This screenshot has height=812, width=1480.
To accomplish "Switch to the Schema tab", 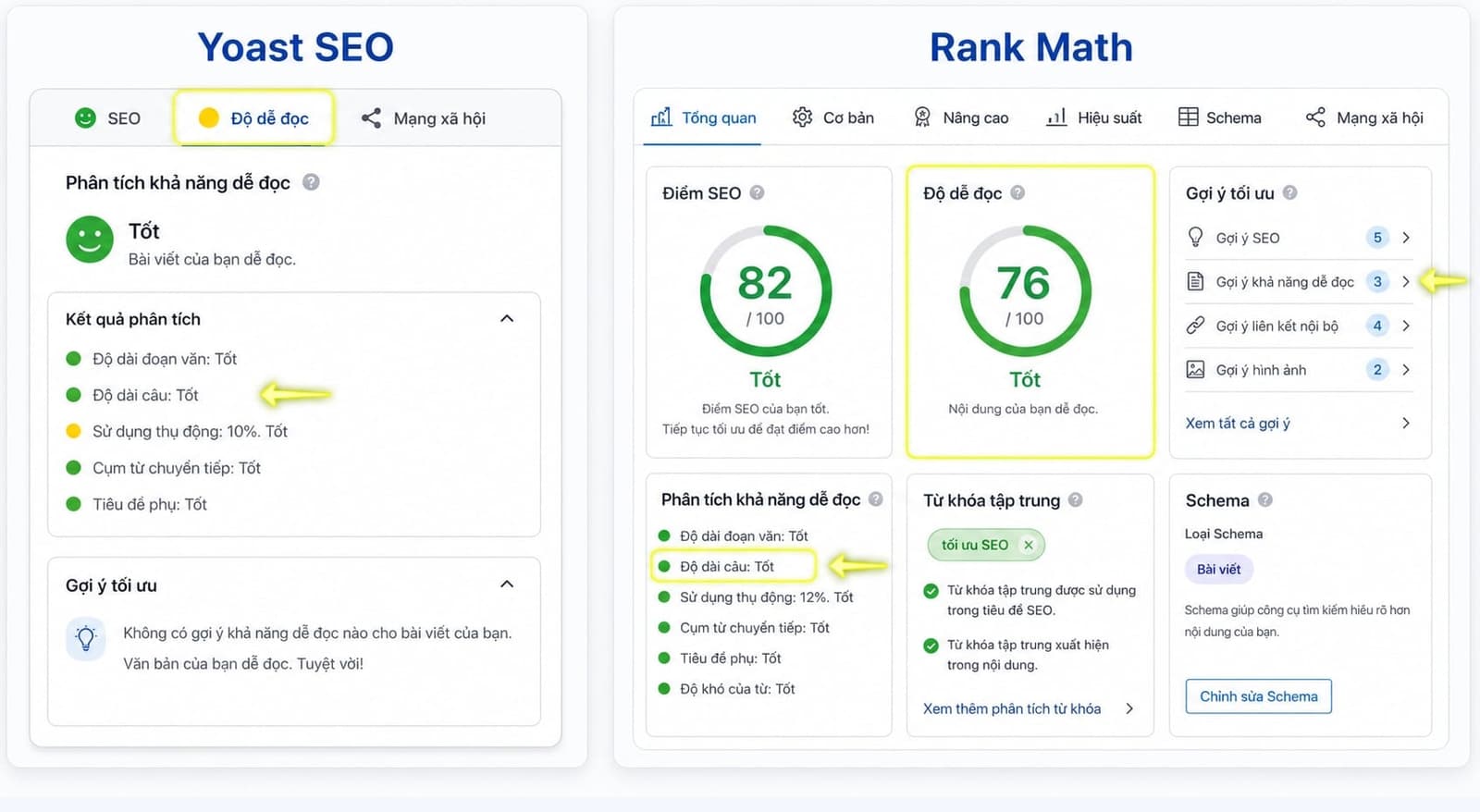I will pos(1219,117).
